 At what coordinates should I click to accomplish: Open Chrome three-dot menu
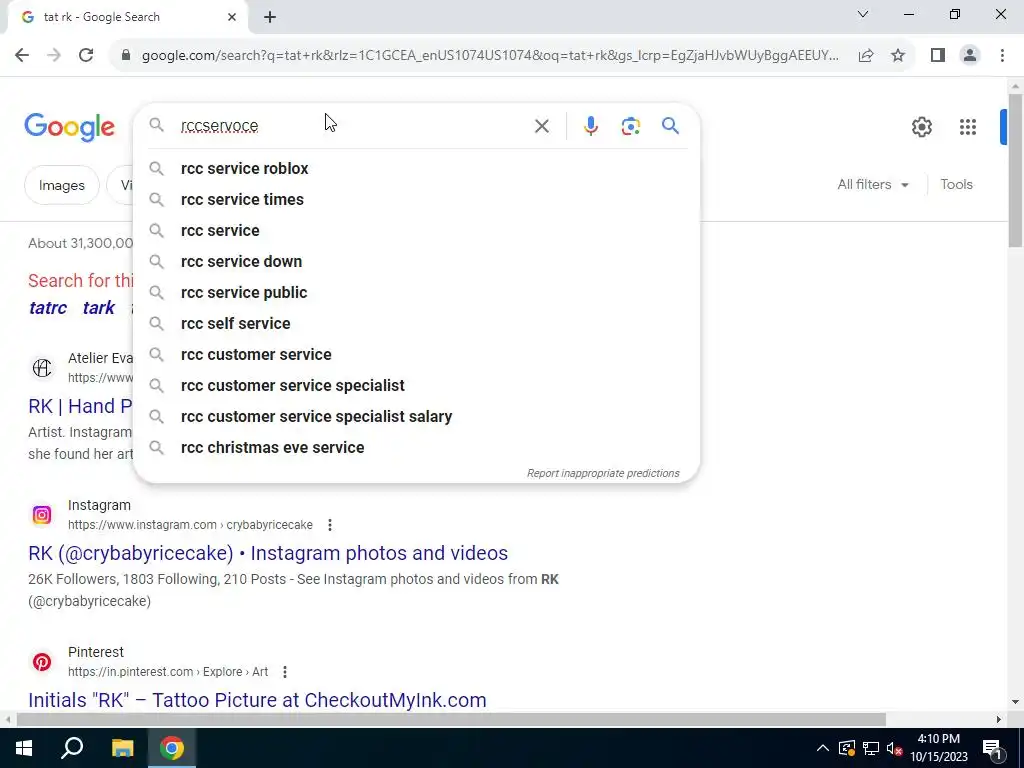pyautogui.click(x=1002, y=56)
